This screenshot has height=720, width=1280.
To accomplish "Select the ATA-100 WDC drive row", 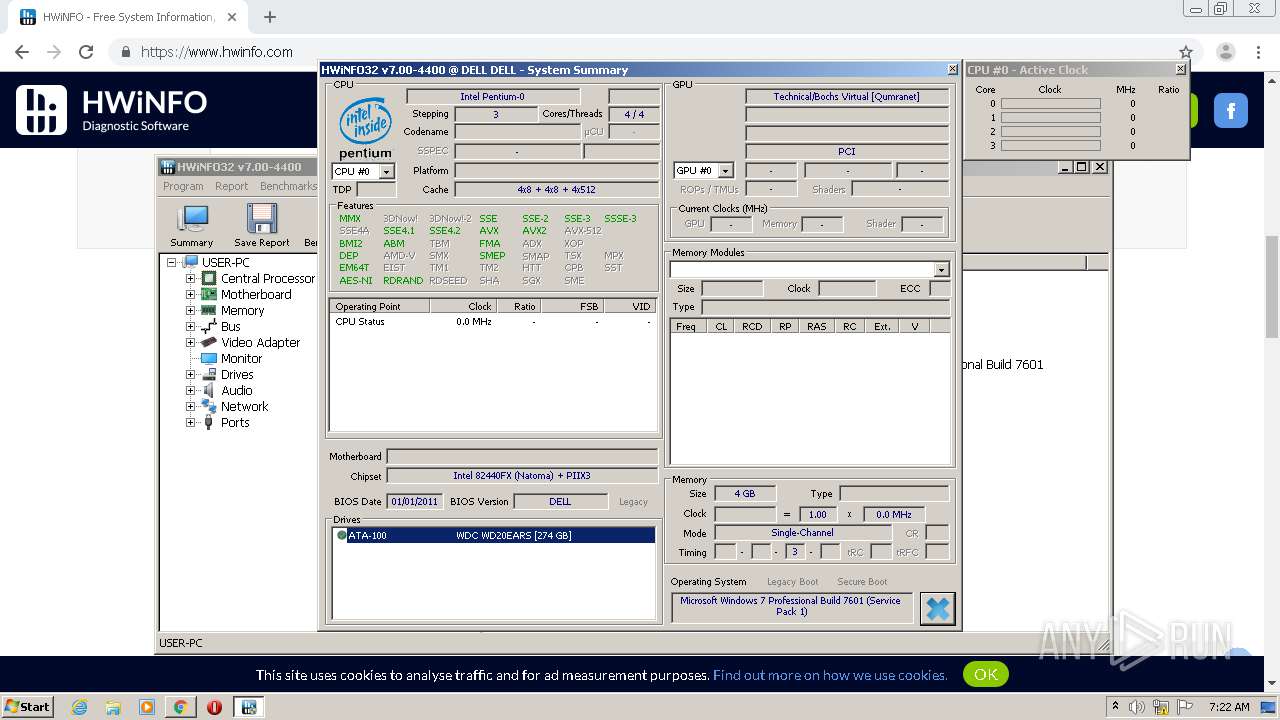I will point(494,535).
